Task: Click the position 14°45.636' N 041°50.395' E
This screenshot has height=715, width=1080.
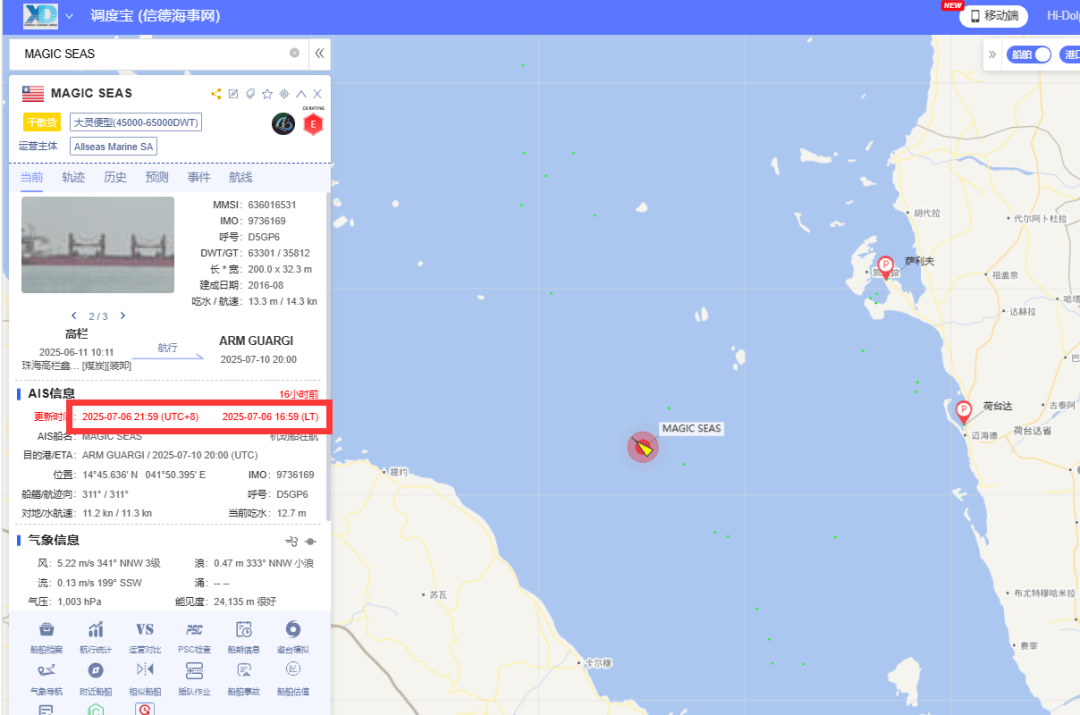Action: (x=144, y=475)
